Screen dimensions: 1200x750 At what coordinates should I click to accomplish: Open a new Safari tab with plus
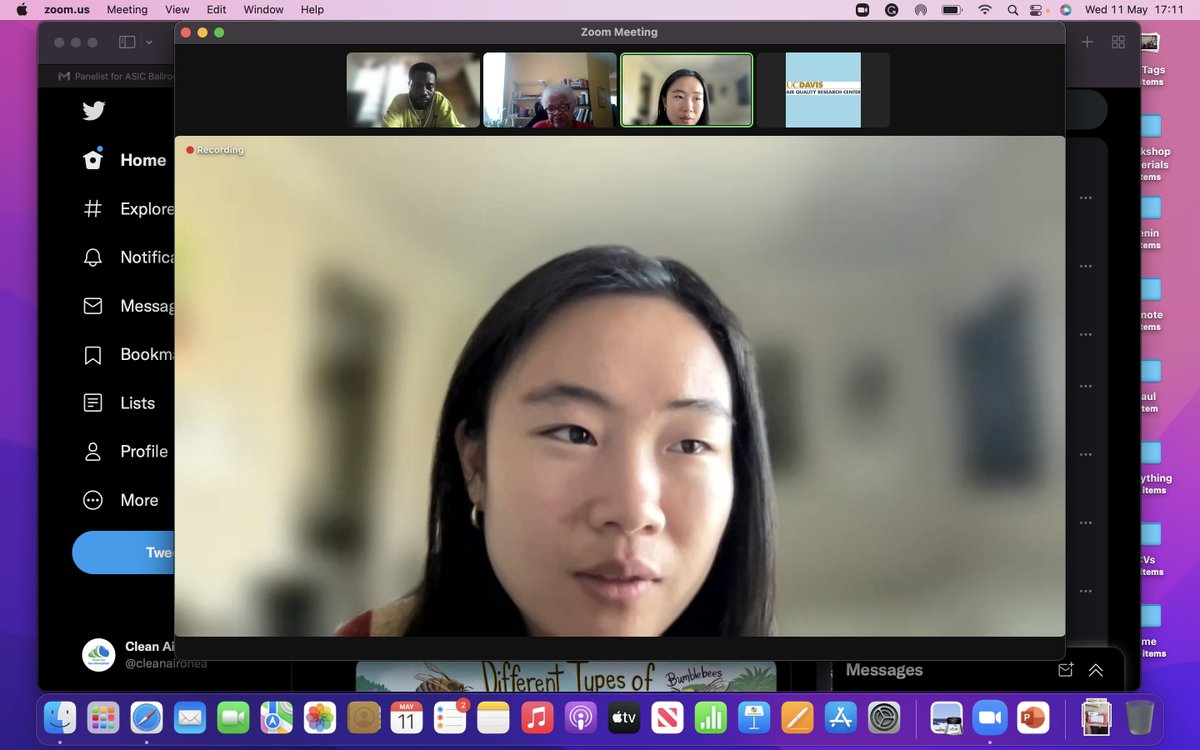click(1087, 42)
